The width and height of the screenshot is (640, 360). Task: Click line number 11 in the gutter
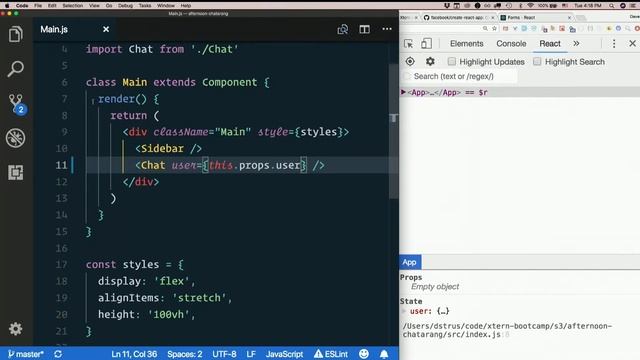click(x=62, y=165)
